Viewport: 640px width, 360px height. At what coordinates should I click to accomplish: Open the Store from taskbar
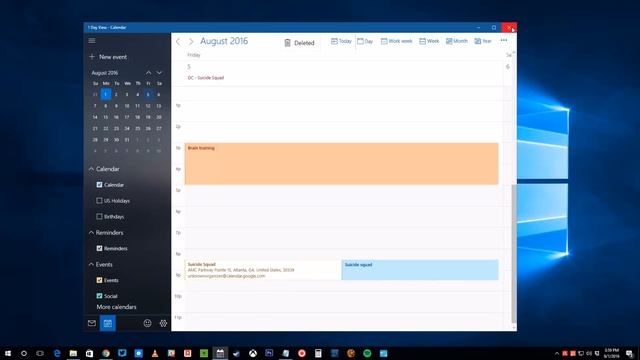89,353
